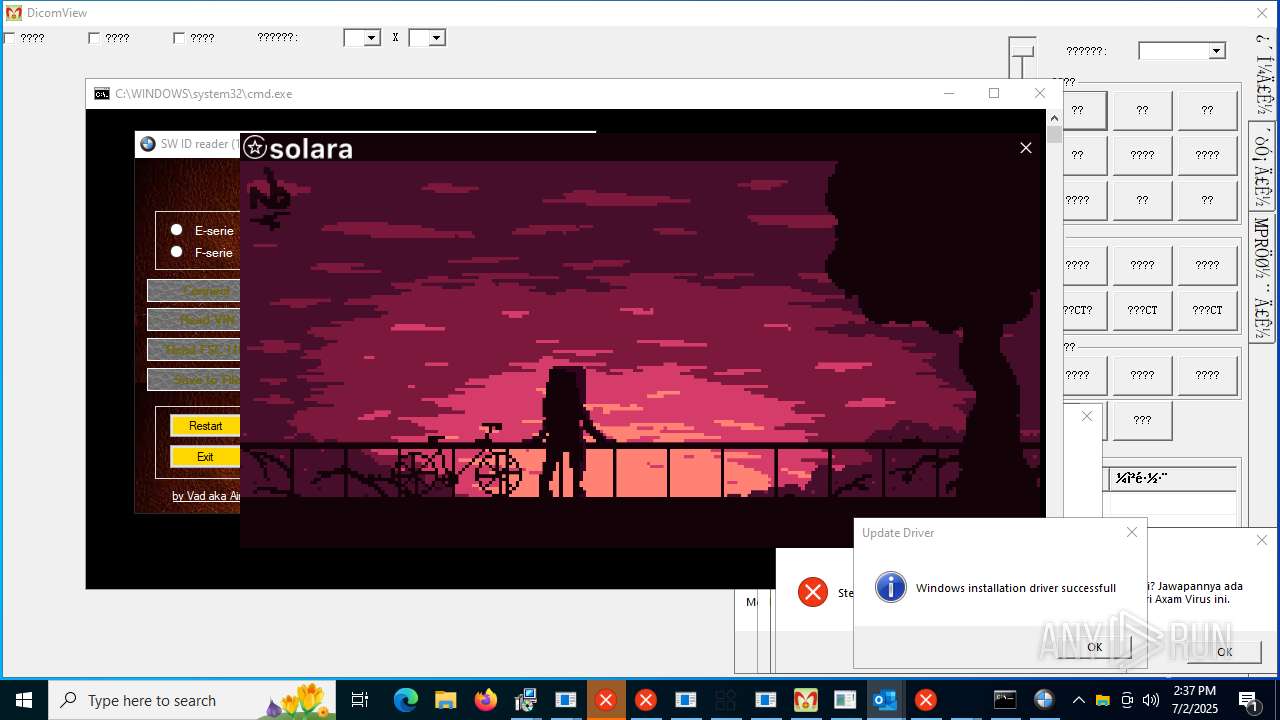Switch to the MPR vertical tab
1280x720 pixels.
[x=1262, y=278]
